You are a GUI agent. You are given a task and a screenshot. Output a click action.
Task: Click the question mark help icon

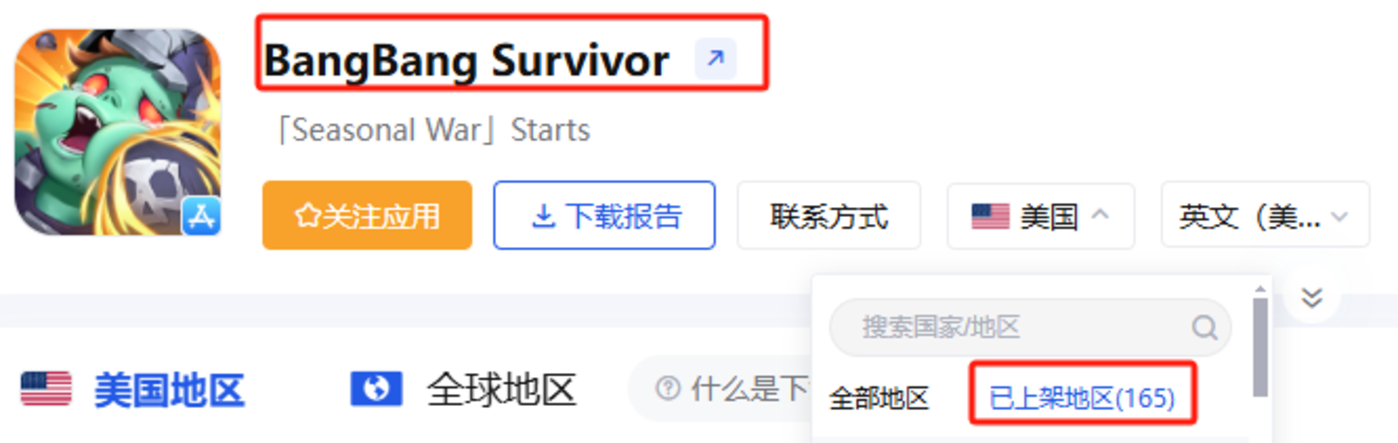pyautogui.click(x=668, y=388)
